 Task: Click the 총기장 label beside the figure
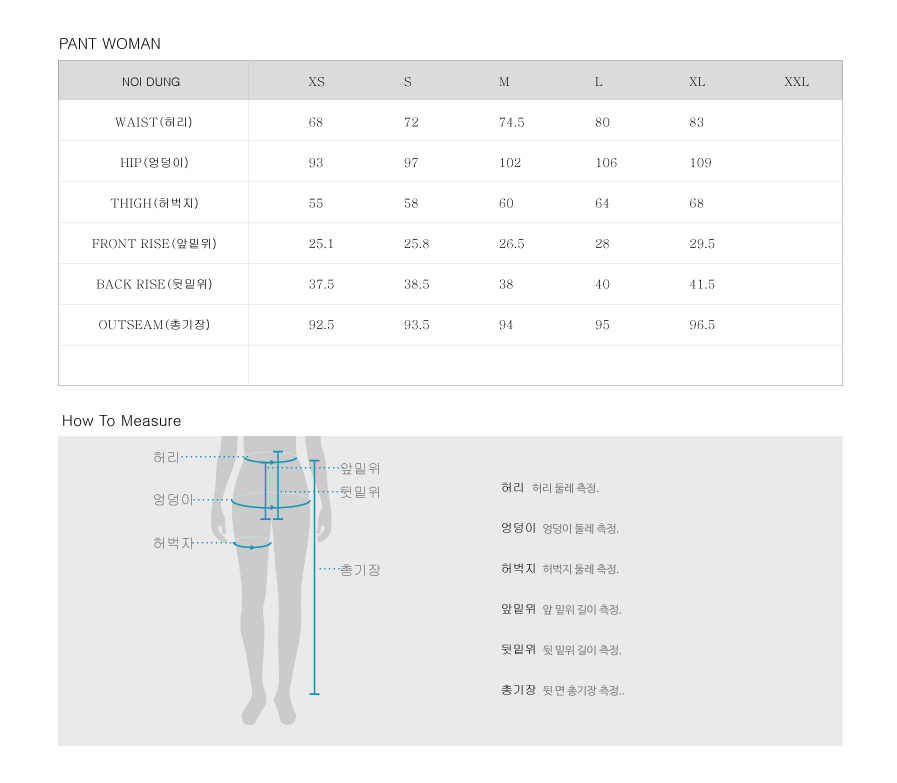pyautogui.click(x=360, y=570)
